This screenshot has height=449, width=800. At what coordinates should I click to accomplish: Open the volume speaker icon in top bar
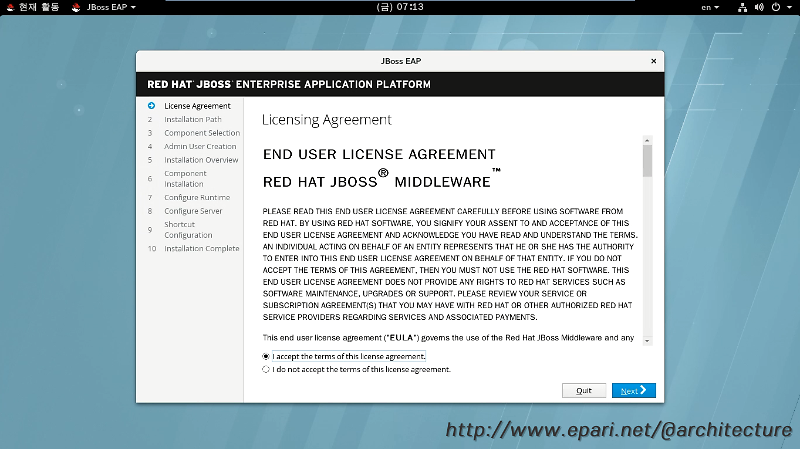pyautogui.click(x=759, y=7)
